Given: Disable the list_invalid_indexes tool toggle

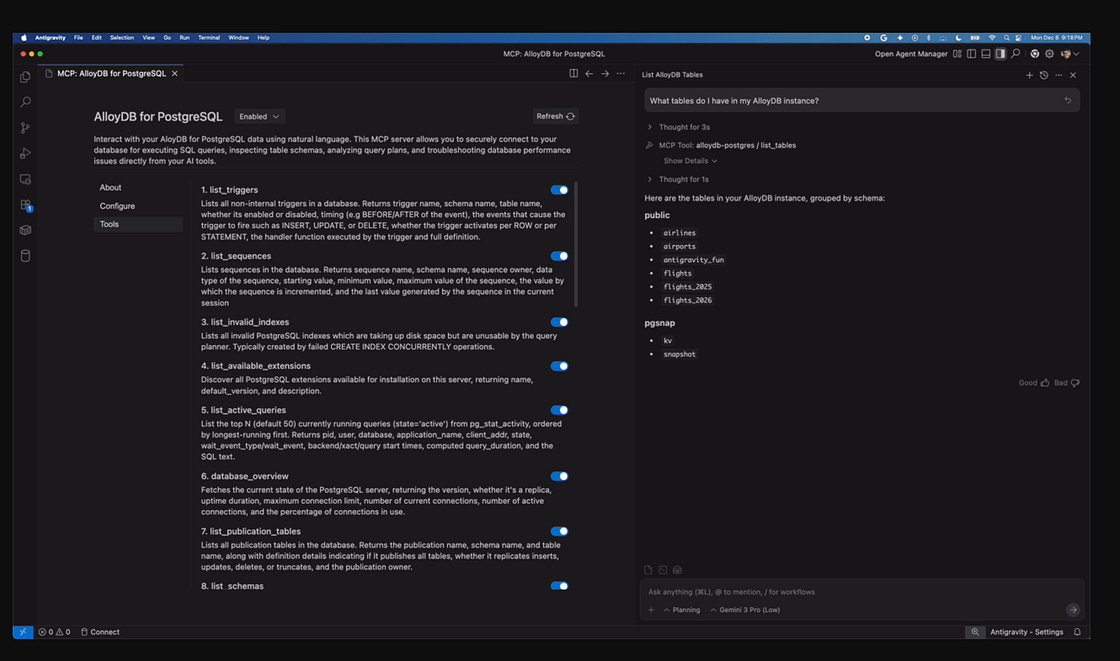Looking at the screenshot, I should click(559, 322).
